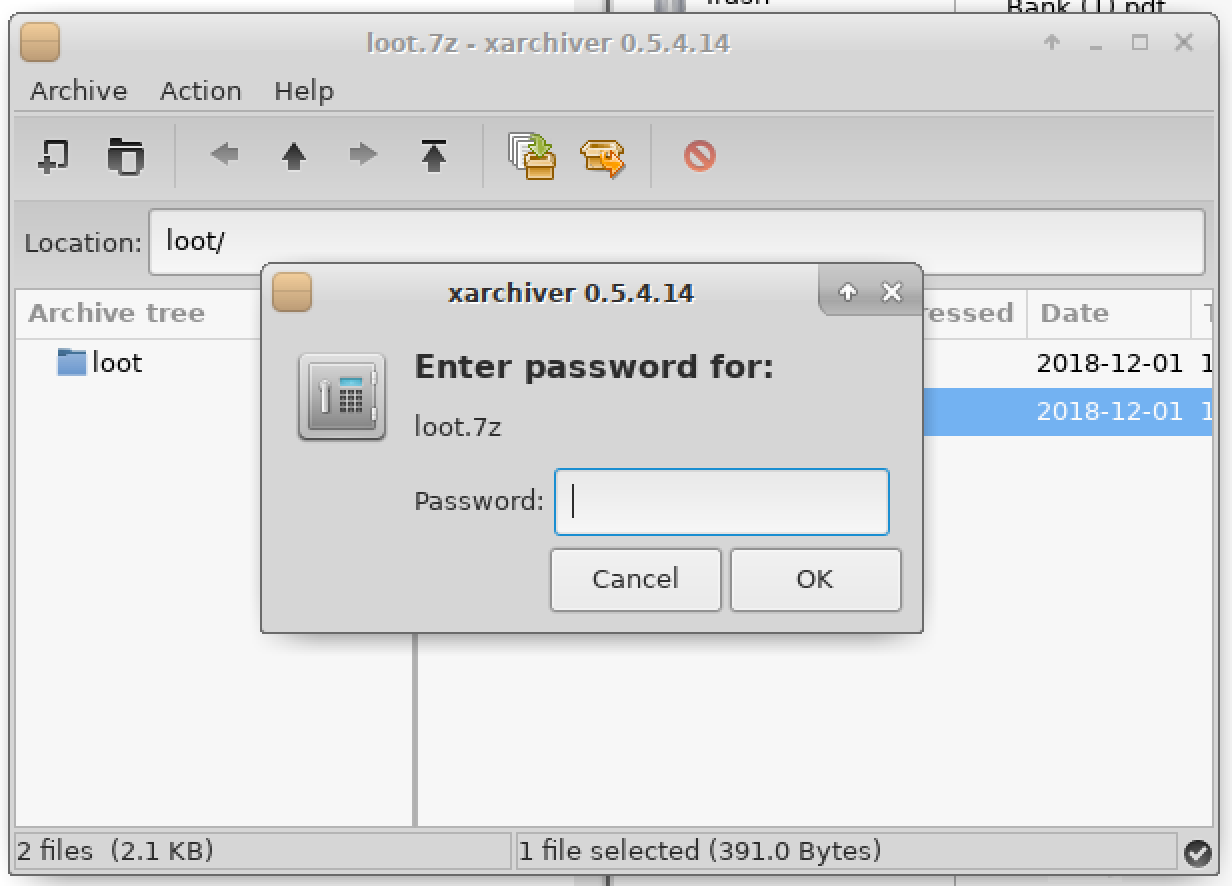This screenshot has height=886, width=1232.
Task: Click the red Cancel operation icon
Action: [x=699, y=155]
